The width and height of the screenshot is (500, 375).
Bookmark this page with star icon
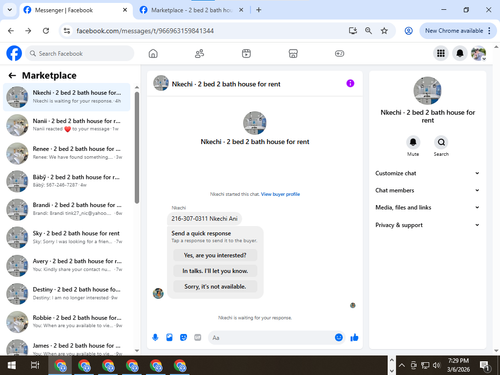(384, 31)
